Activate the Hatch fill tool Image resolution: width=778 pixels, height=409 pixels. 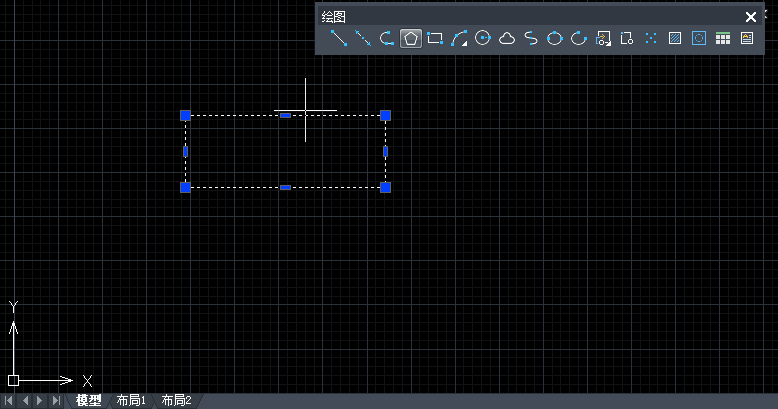click(x=675, y=39)
